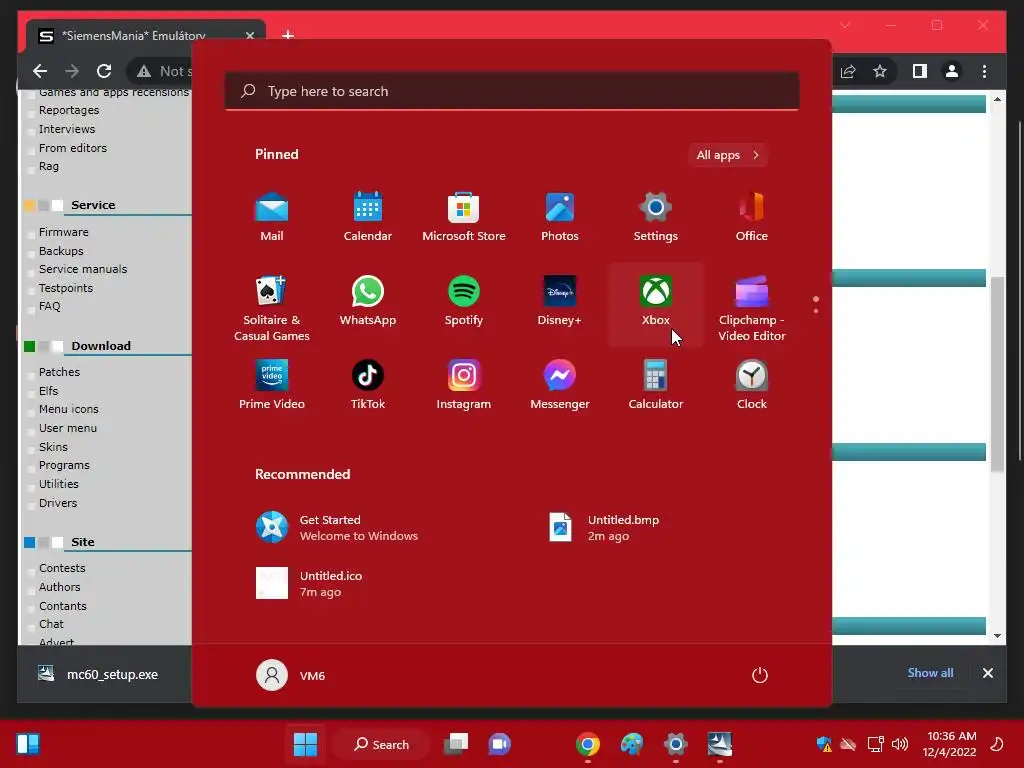Open TikTok
This screenshot has height=768, width=1024.
368,385
